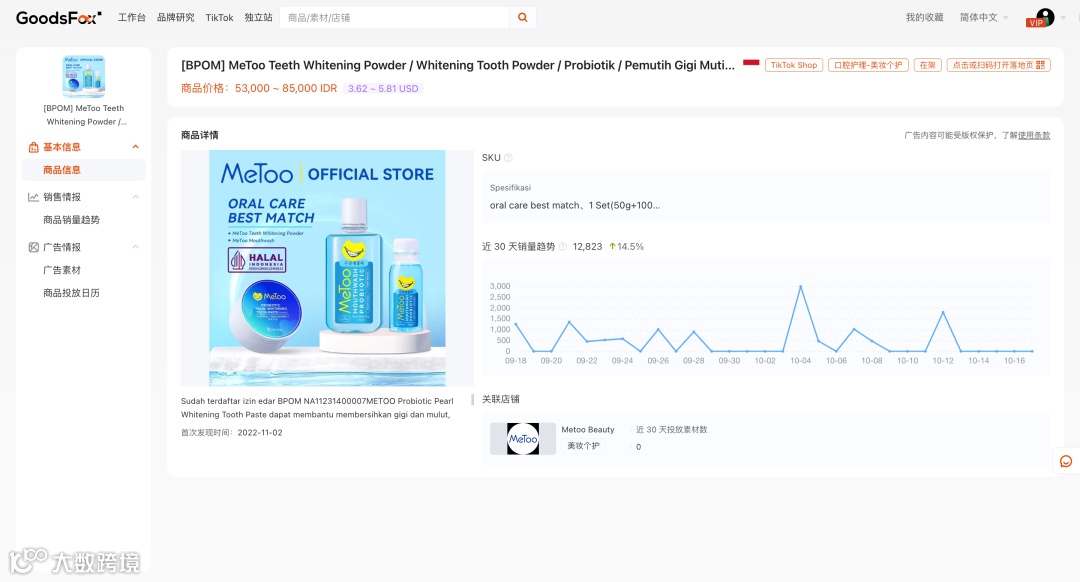The image size is (1080, 582).
Task: Collapse the 基本信息 section
Action: 136,147
